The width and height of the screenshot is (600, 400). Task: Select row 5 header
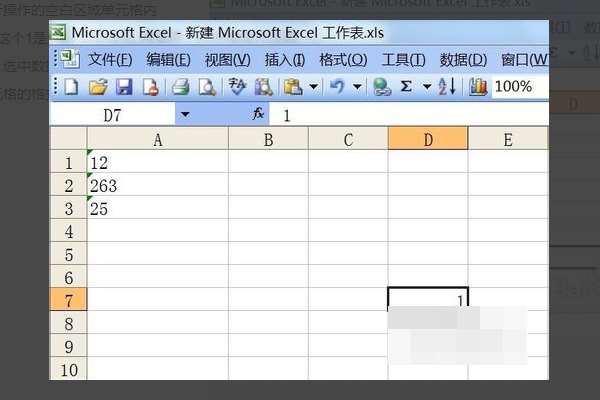pyautogui.click(x=68, y=253)
